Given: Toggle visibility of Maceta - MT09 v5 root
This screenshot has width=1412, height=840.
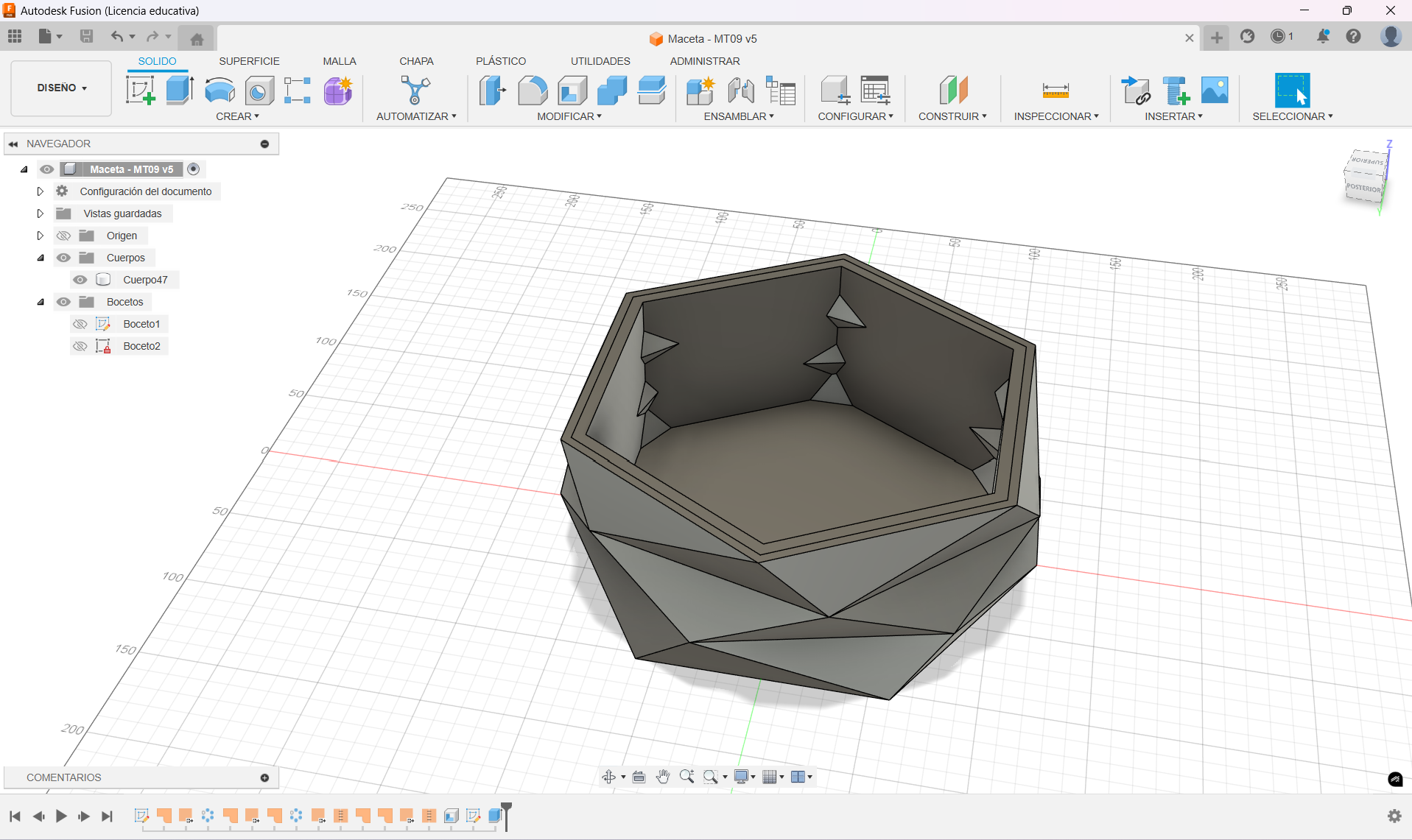Looking at the screenshot, I should tap(47, 169).
